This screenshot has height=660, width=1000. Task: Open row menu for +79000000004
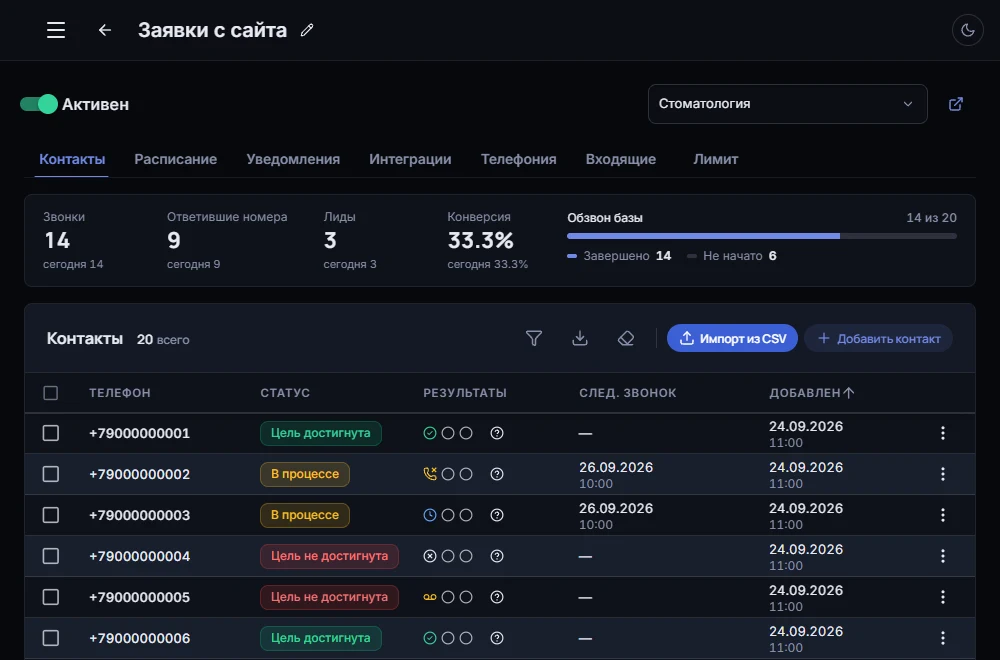[x=943, y=556]
